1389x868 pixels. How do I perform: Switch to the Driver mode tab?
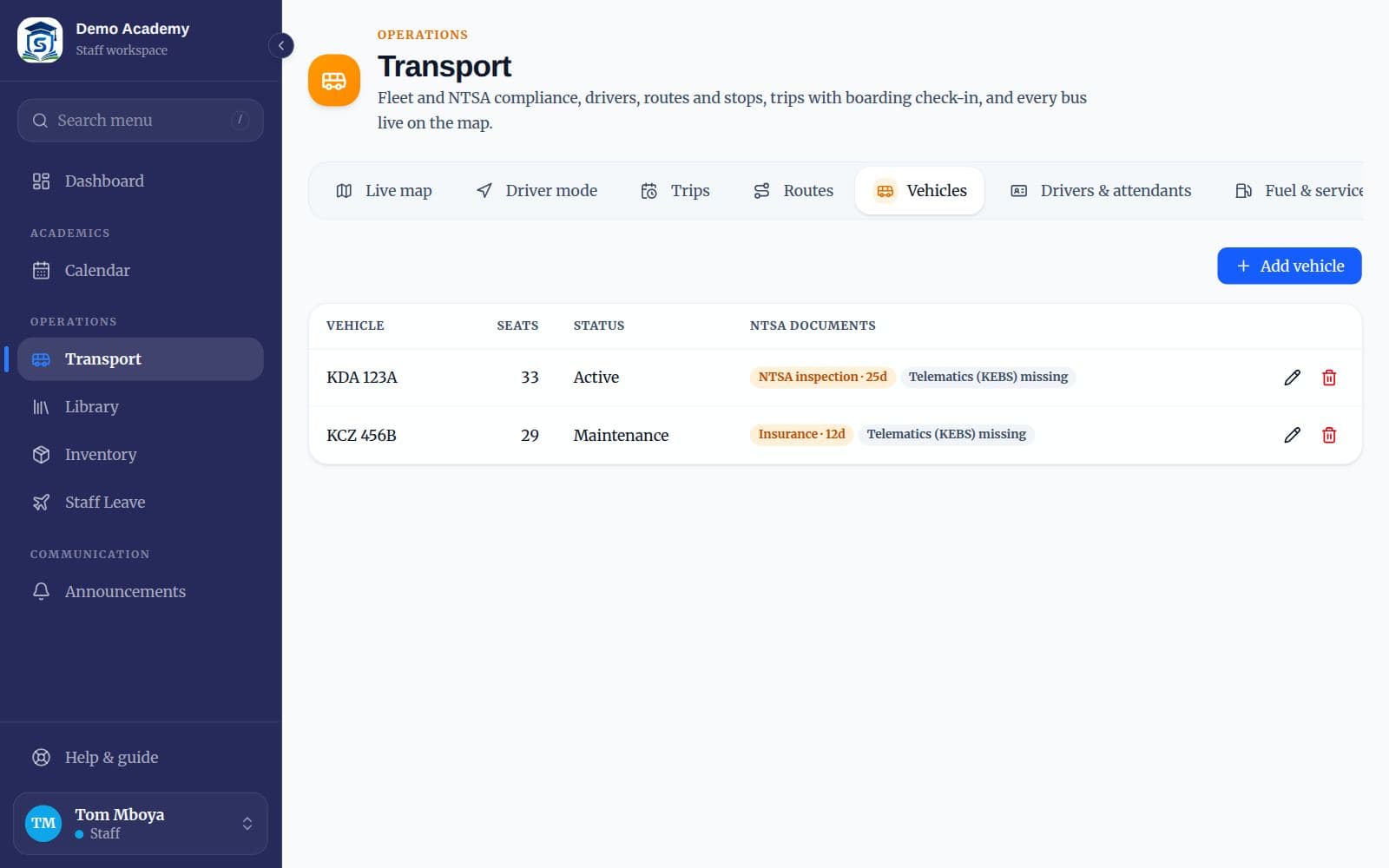pyautogui.click(x=537, y=191)
